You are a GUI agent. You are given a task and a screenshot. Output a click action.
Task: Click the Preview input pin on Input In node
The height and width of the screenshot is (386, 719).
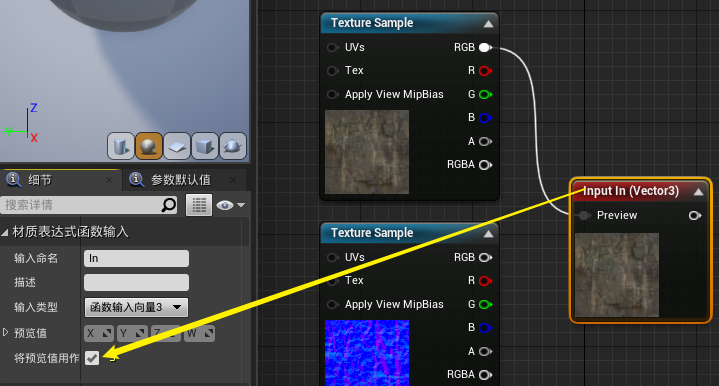point(584,215)
